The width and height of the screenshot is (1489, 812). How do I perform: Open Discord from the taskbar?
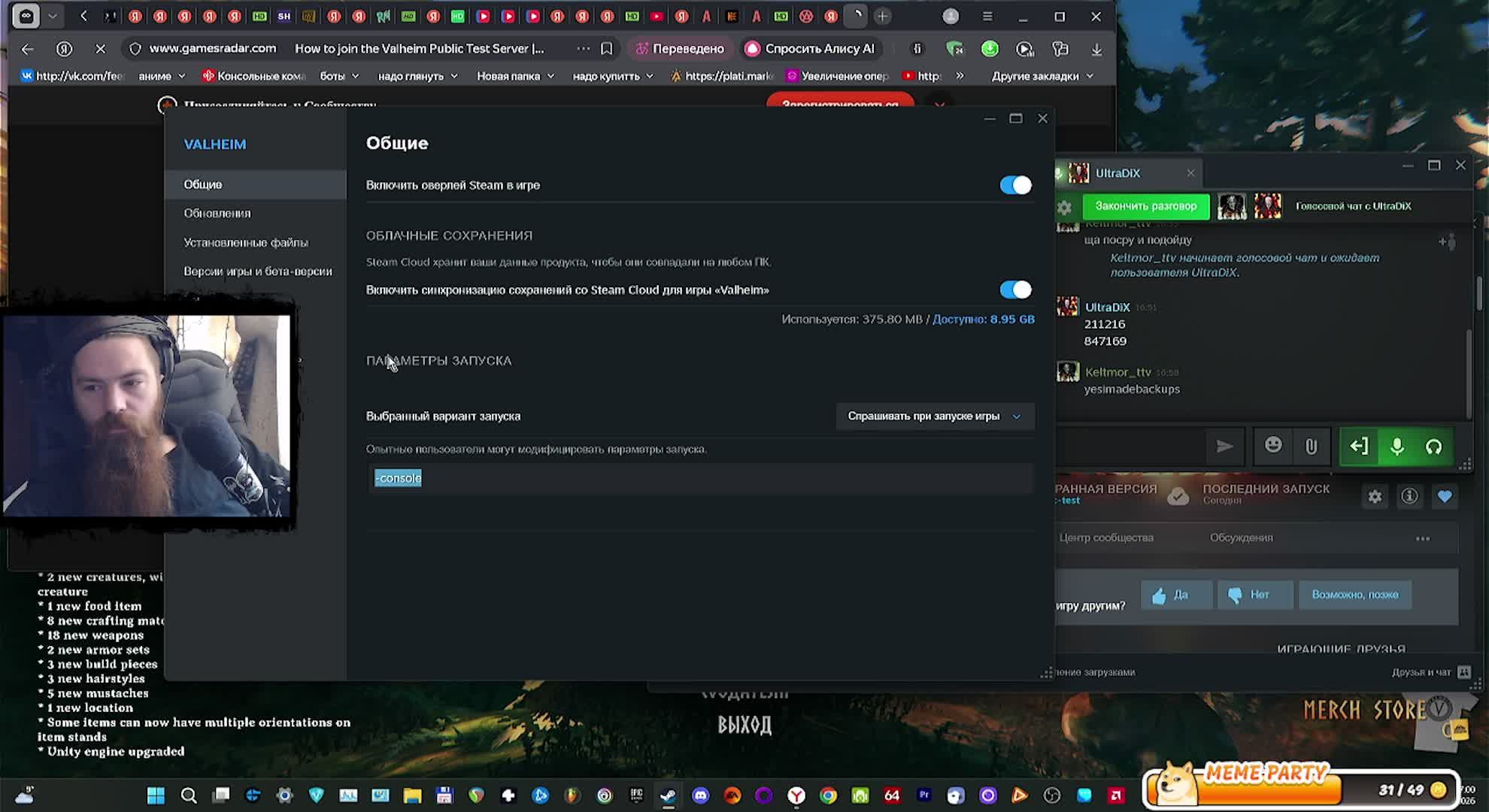[x=700, y=795]
